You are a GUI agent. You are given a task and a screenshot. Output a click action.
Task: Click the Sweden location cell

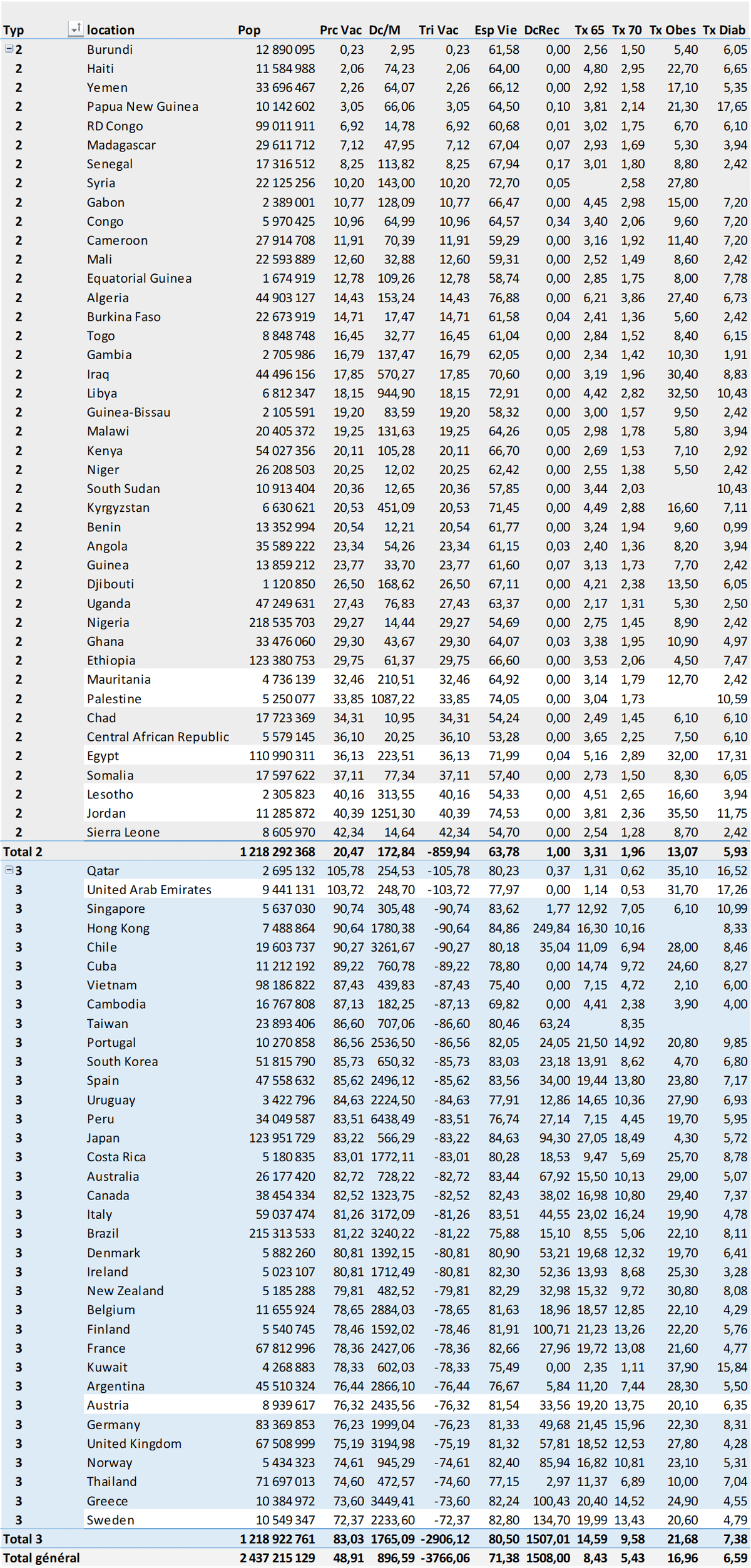[x=110, y=1520]
